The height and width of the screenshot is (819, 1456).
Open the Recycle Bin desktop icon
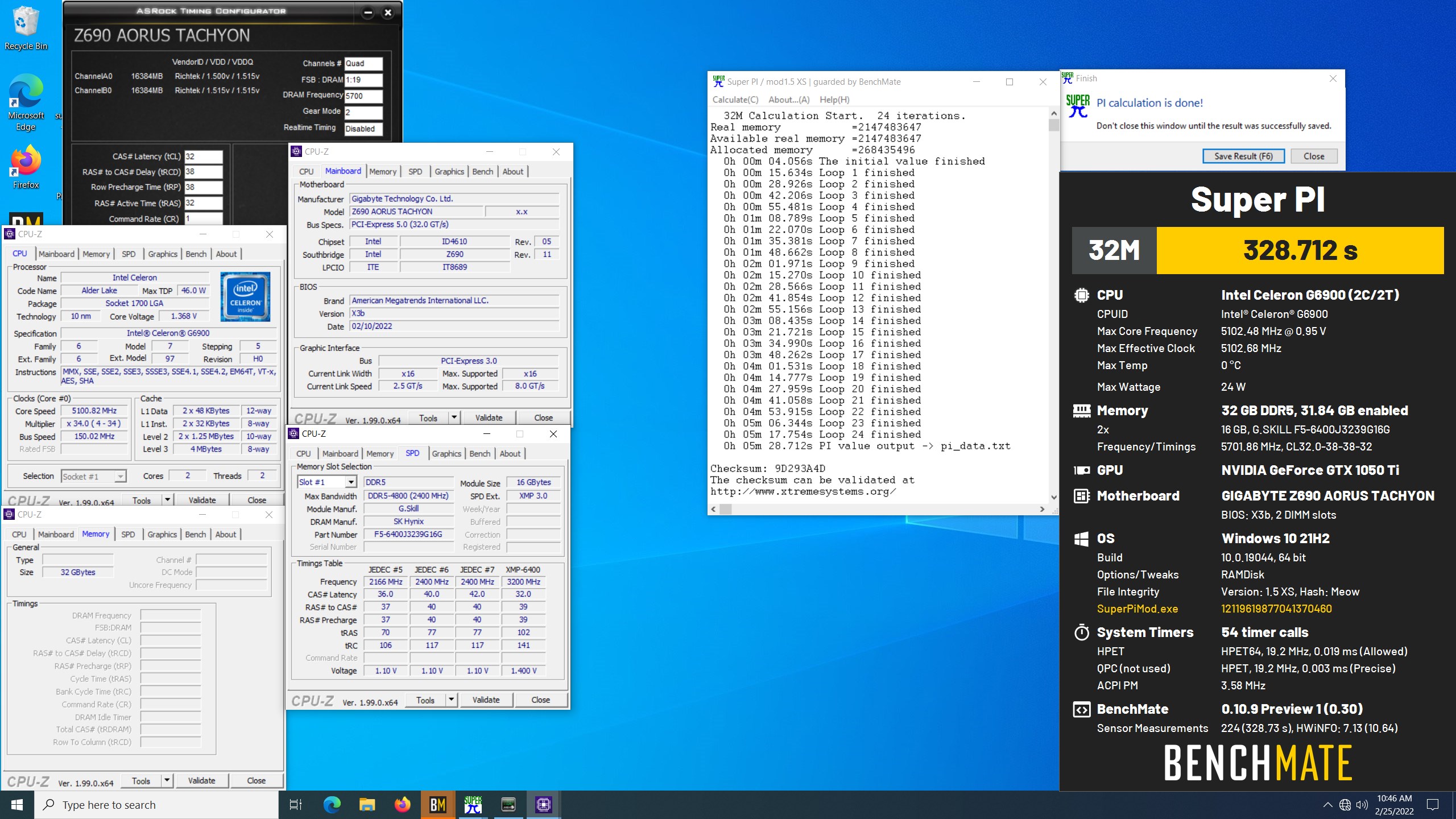[26, 28]
